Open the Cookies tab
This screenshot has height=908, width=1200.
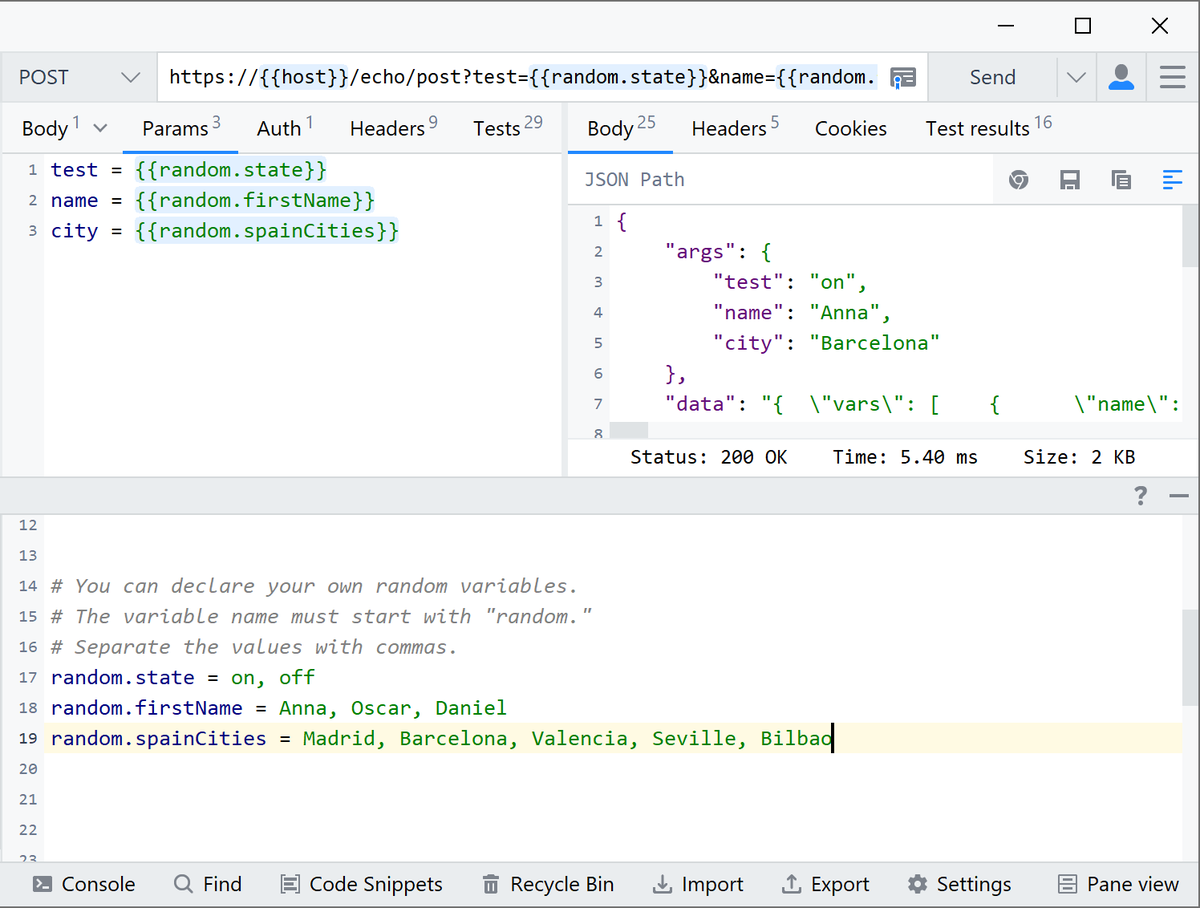[851, 128]
